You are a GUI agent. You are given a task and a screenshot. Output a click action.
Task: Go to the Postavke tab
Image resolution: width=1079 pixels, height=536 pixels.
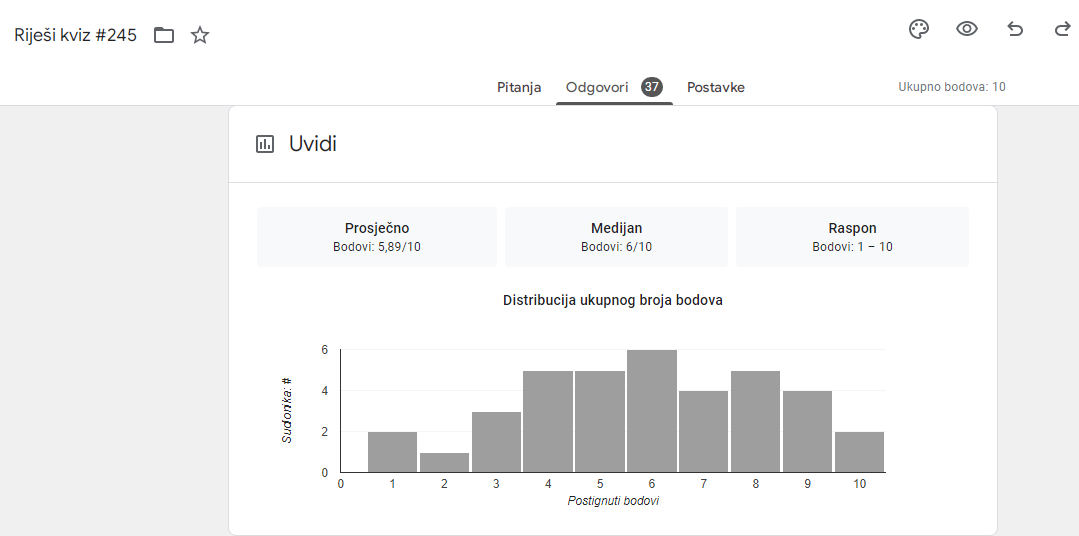coord(715,87)
